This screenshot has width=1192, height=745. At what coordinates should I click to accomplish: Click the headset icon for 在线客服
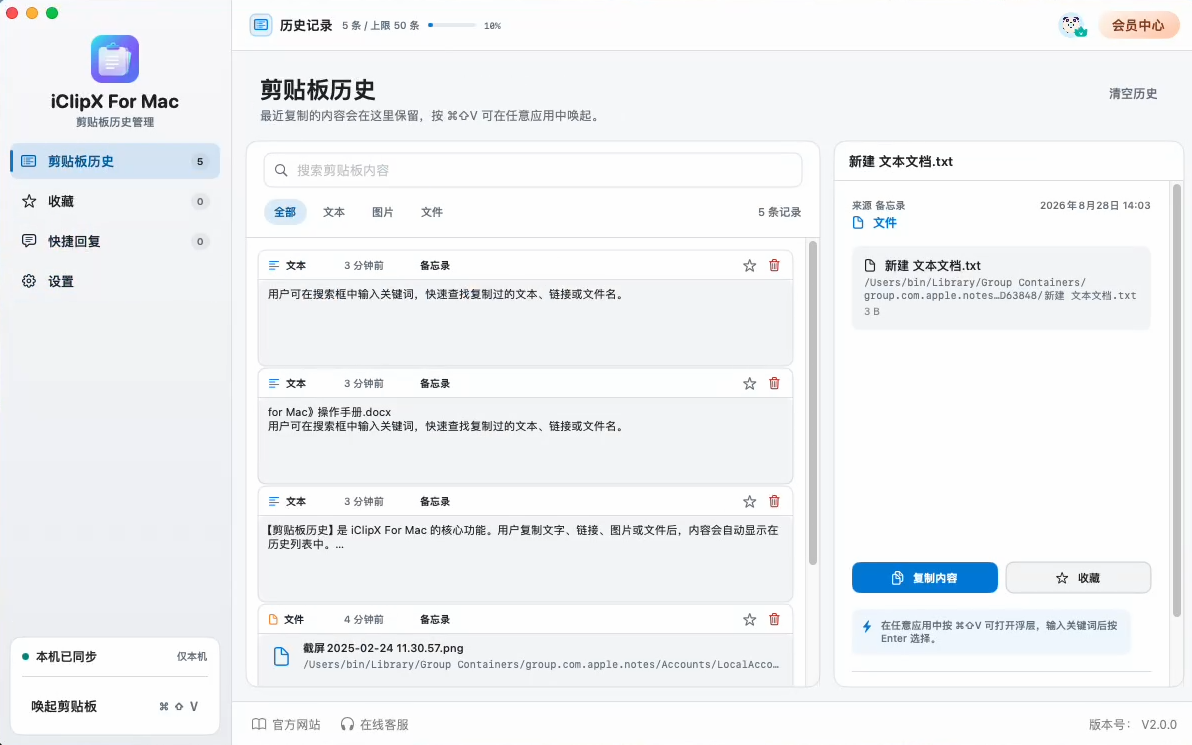click(x=347, y=724)
